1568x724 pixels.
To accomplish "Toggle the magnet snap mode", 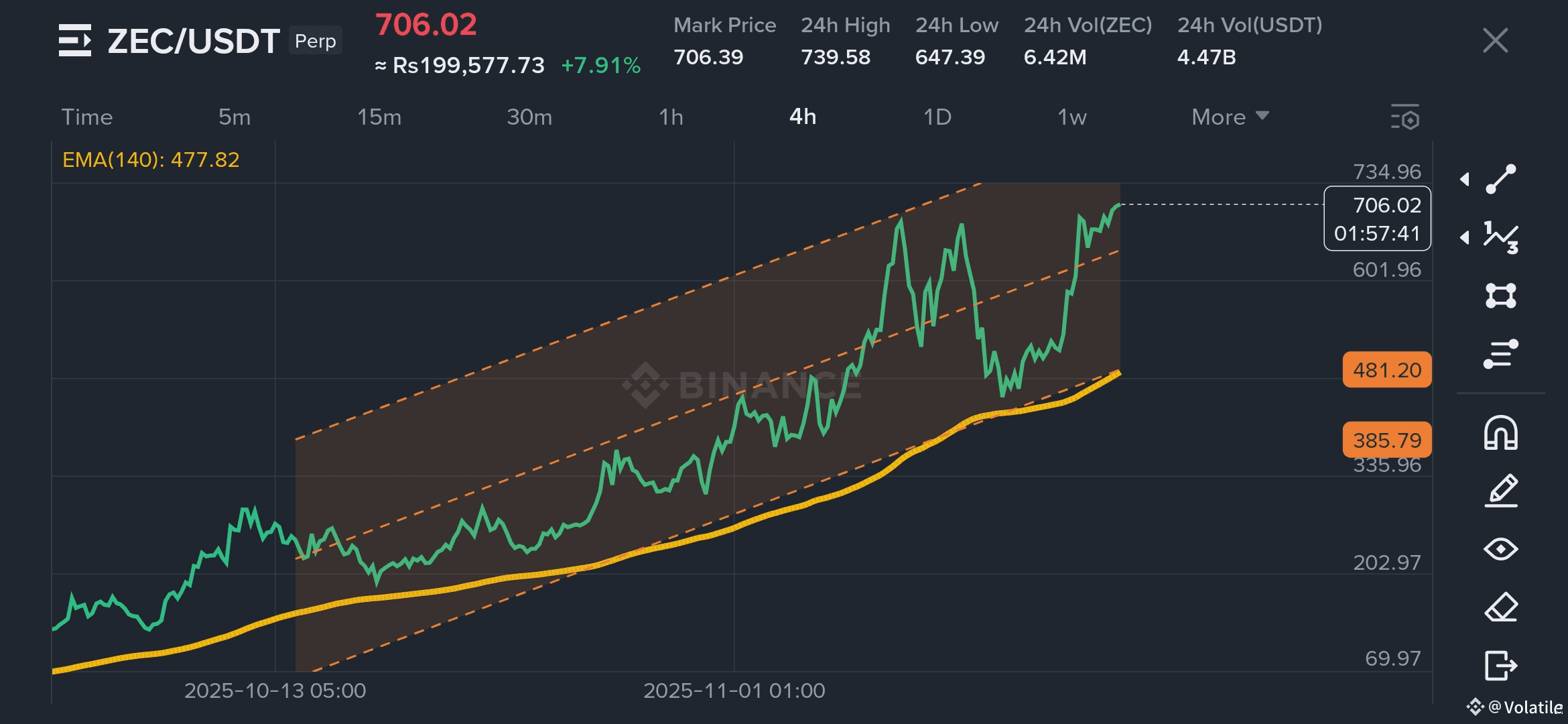I will pos(1501,433).
